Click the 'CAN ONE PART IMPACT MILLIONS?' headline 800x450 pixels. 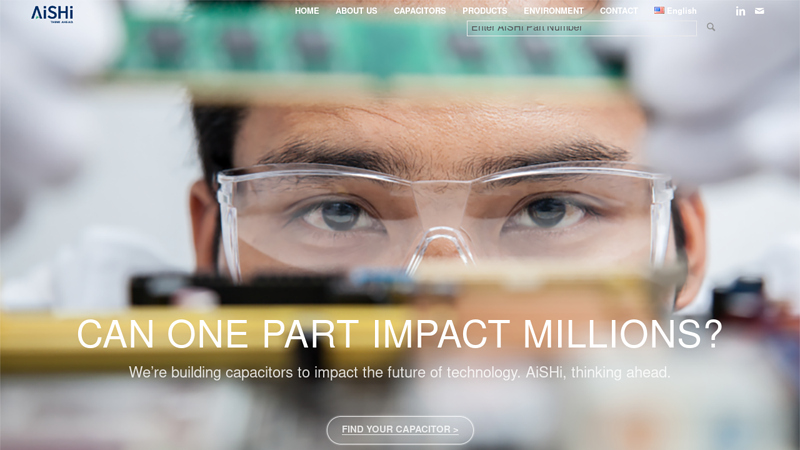tap(399, 334)
